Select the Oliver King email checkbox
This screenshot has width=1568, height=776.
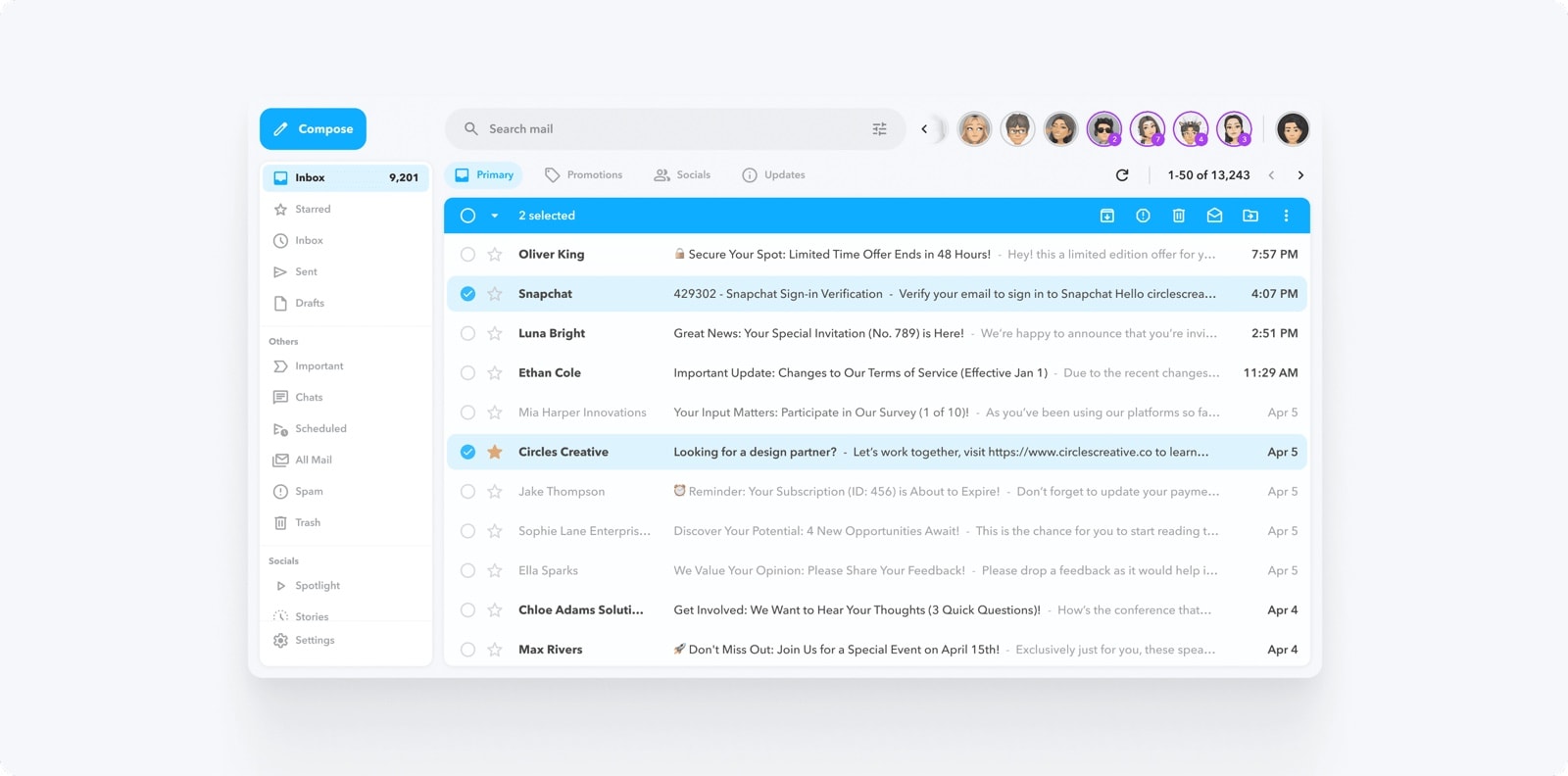tap(467, 255)
